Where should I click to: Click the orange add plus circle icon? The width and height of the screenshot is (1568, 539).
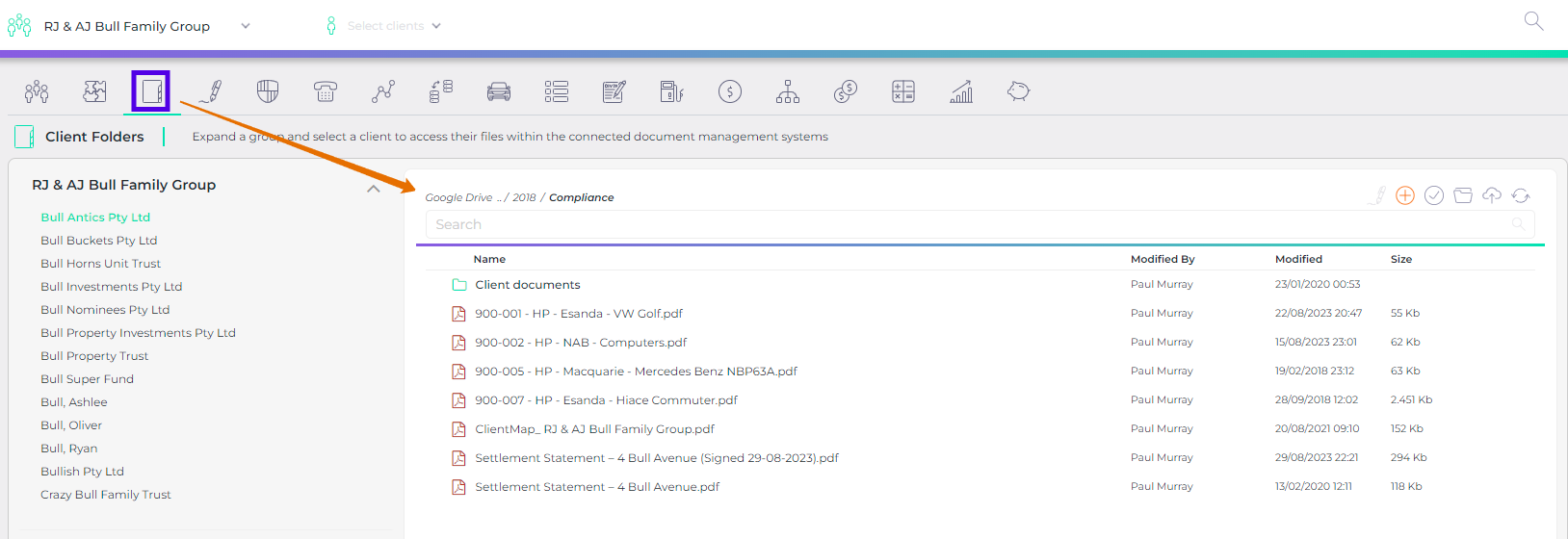pos(1405,195)
